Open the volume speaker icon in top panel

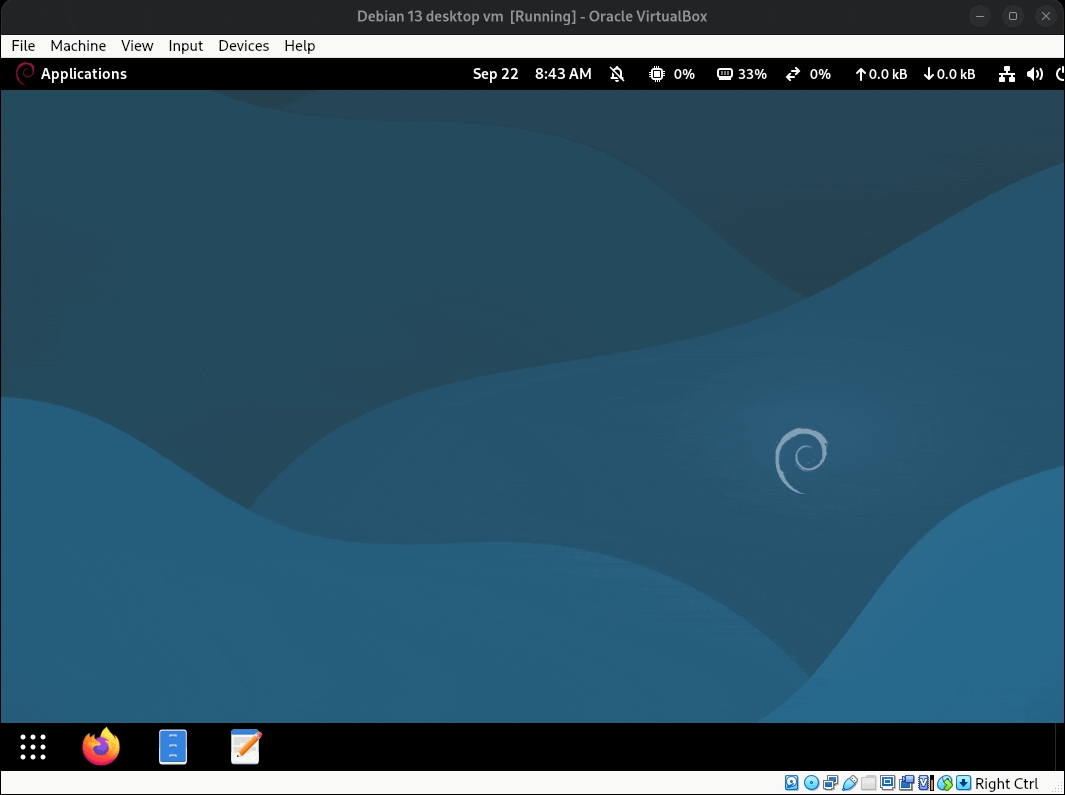tap(1035, 74)
